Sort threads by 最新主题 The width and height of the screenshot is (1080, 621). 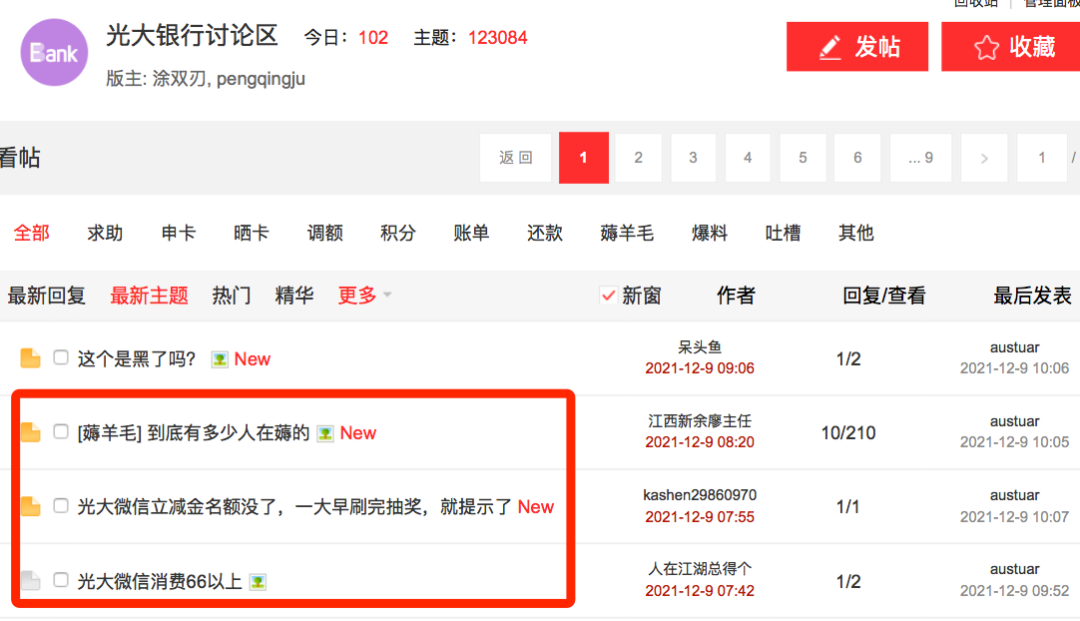(x=149, y=295)
